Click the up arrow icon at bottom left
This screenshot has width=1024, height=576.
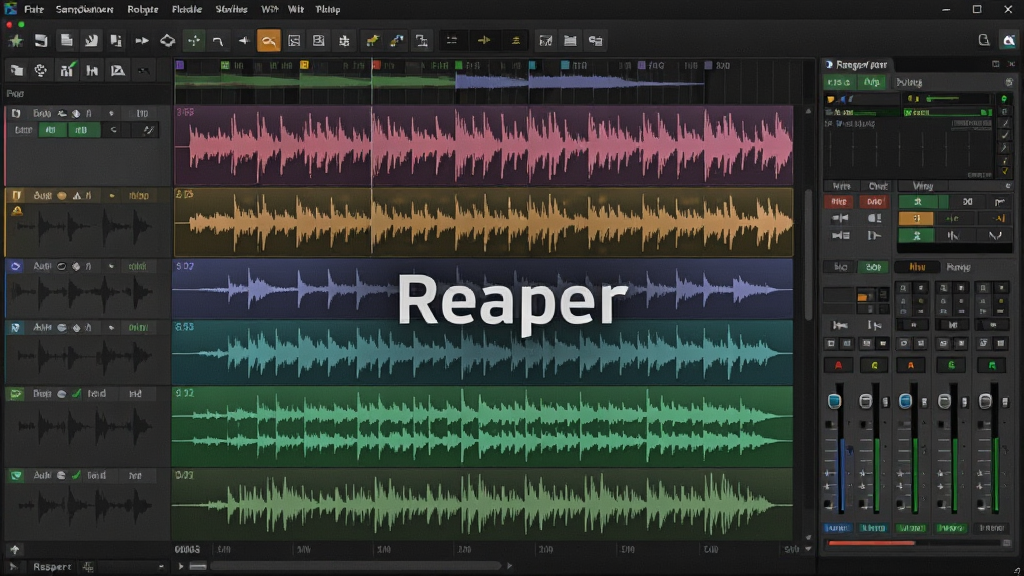point(14,550)
